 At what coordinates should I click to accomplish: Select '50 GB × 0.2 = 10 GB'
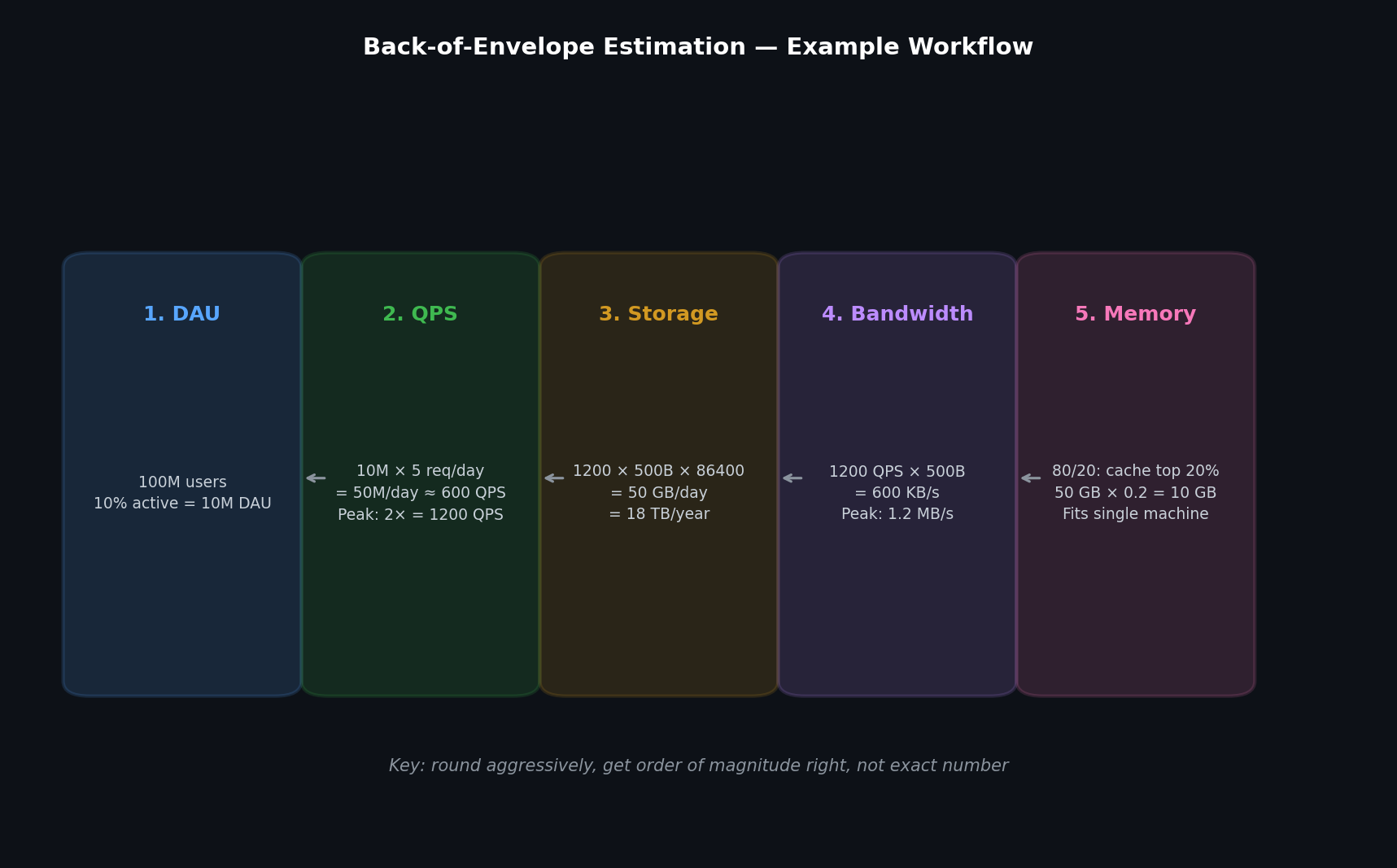click(1136, 493)
